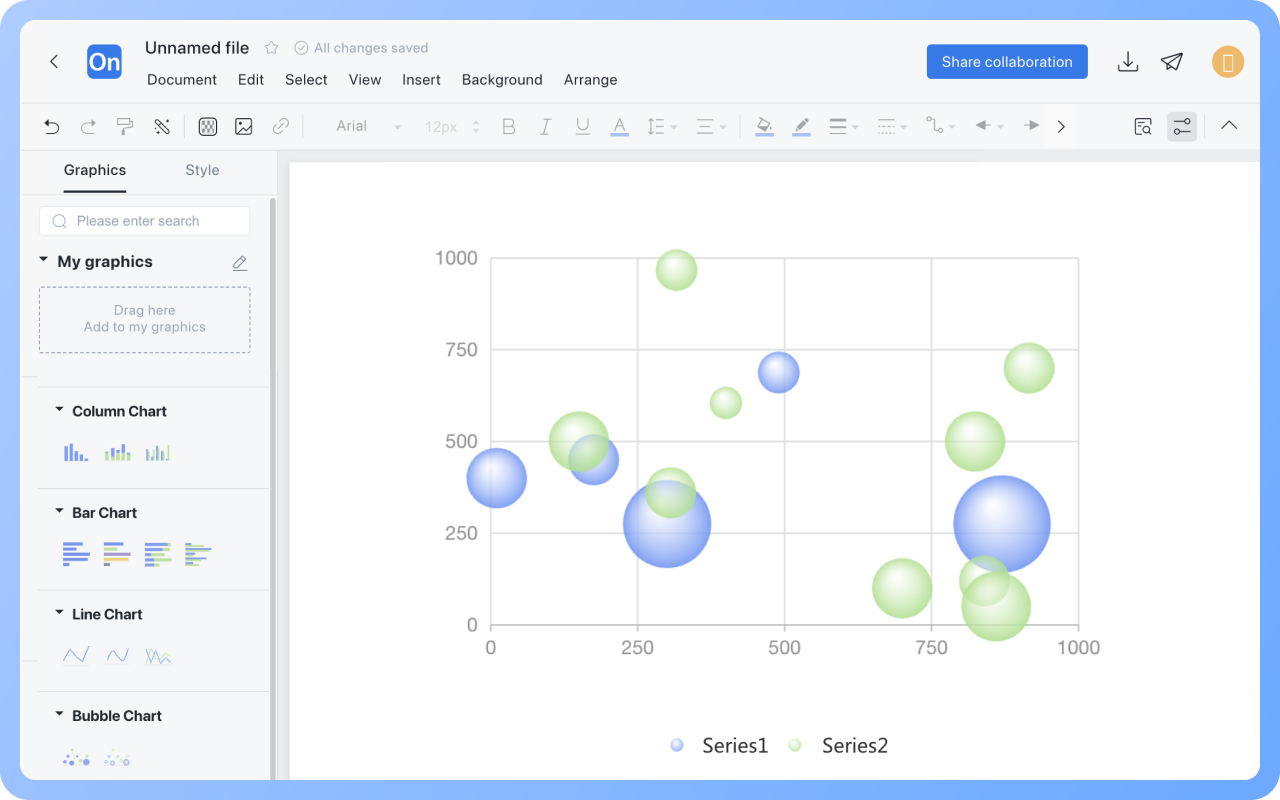Open the Select menu
Screen dimensions: 1280x800
(306, 80)
